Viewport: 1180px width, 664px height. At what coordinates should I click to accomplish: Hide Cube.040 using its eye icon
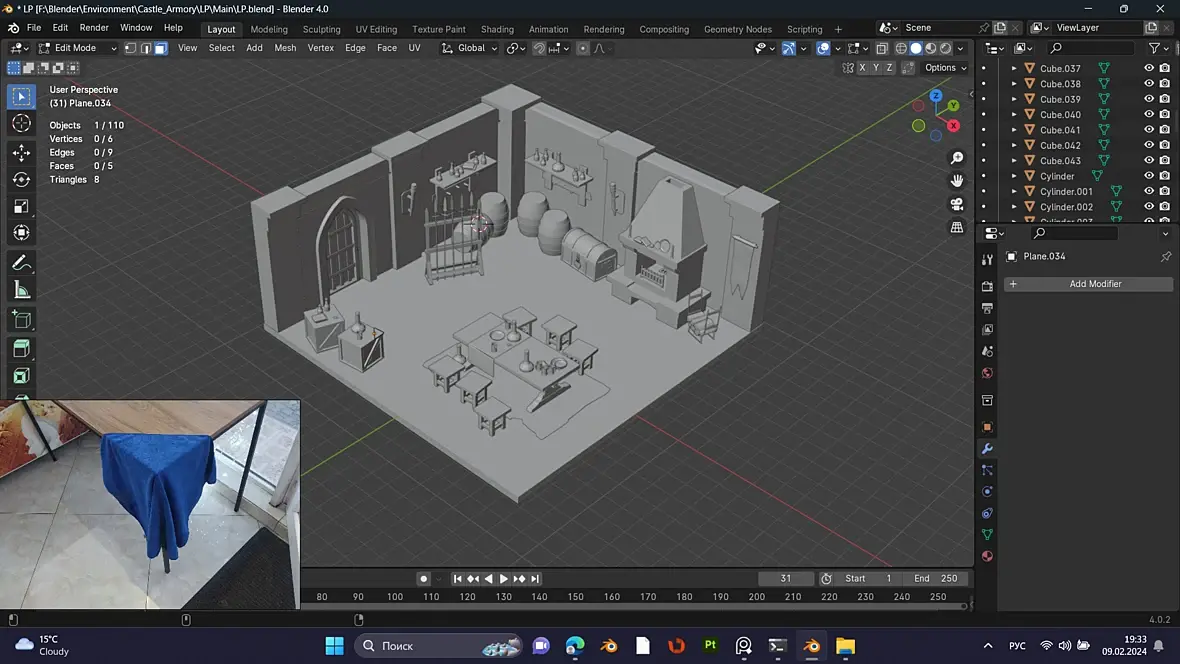pos(1149,115)
